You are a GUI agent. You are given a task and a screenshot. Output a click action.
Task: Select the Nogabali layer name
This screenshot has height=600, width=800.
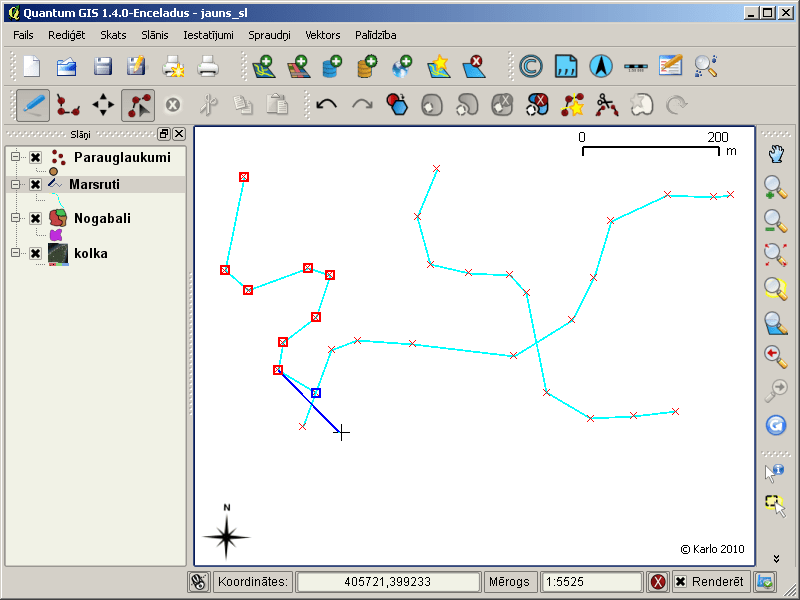102,218
